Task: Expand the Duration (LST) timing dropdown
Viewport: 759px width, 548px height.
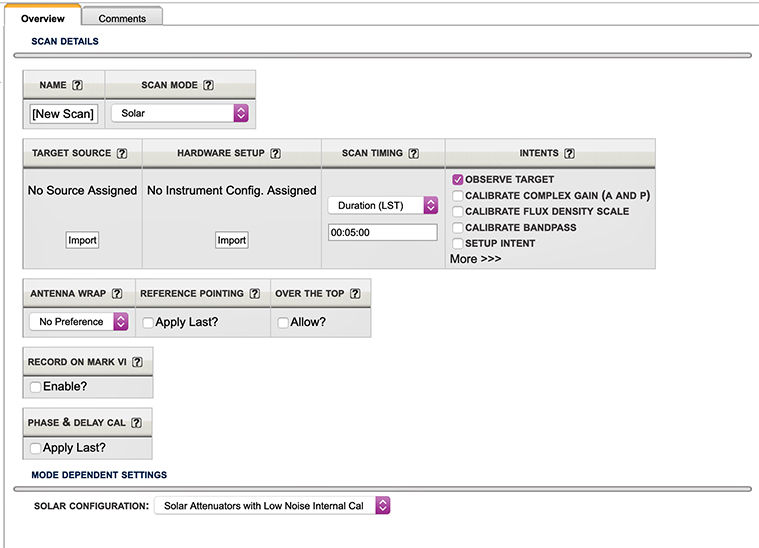Action: 383,205
